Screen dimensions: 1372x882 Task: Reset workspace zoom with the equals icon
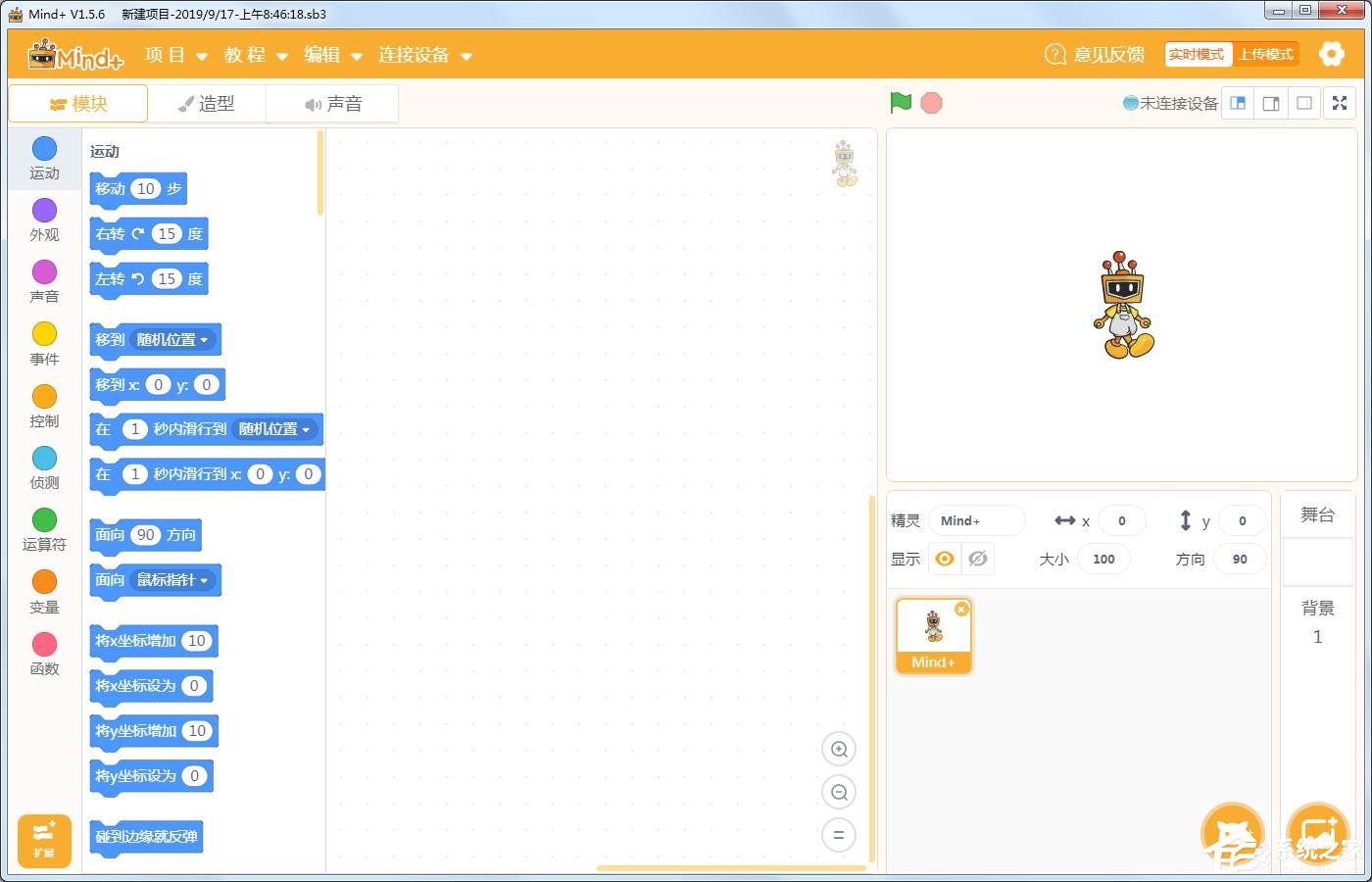[x=839, y=836]
